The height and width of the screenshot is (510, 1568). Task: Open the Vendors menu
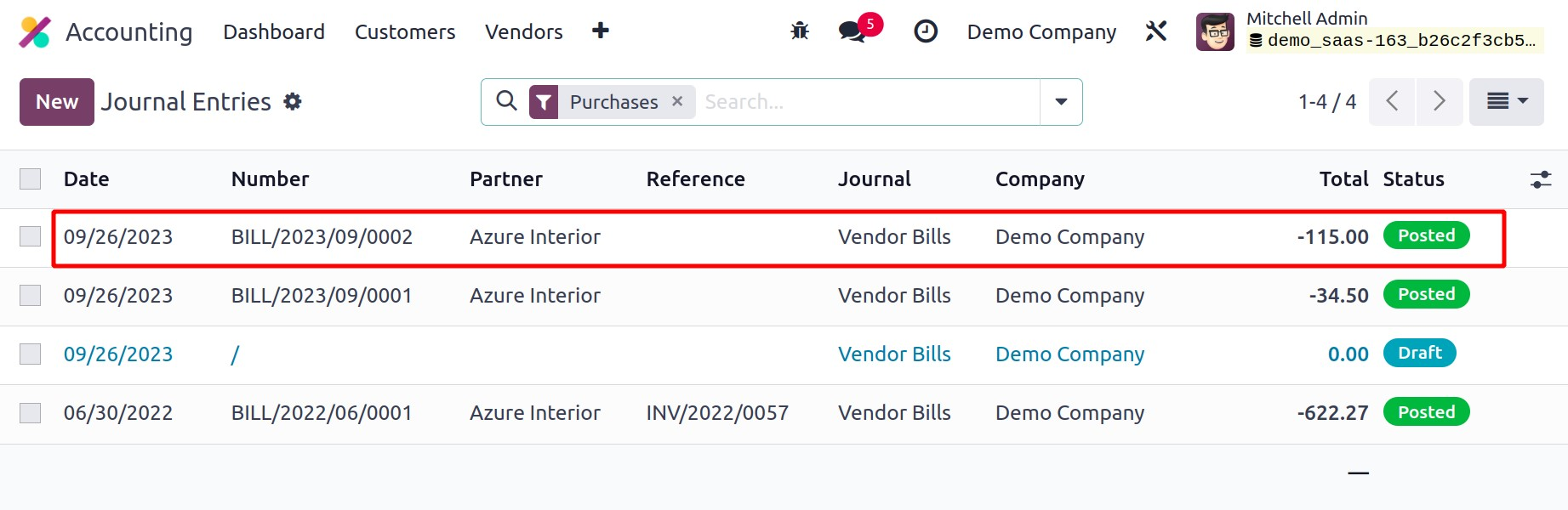click(523, 32)
